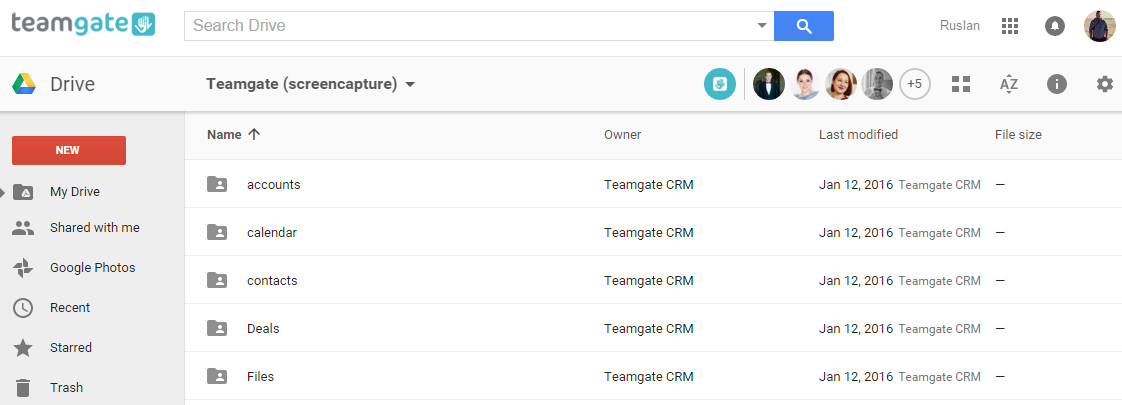Click avatar of man in tuxedo

(x=769, y=84)
